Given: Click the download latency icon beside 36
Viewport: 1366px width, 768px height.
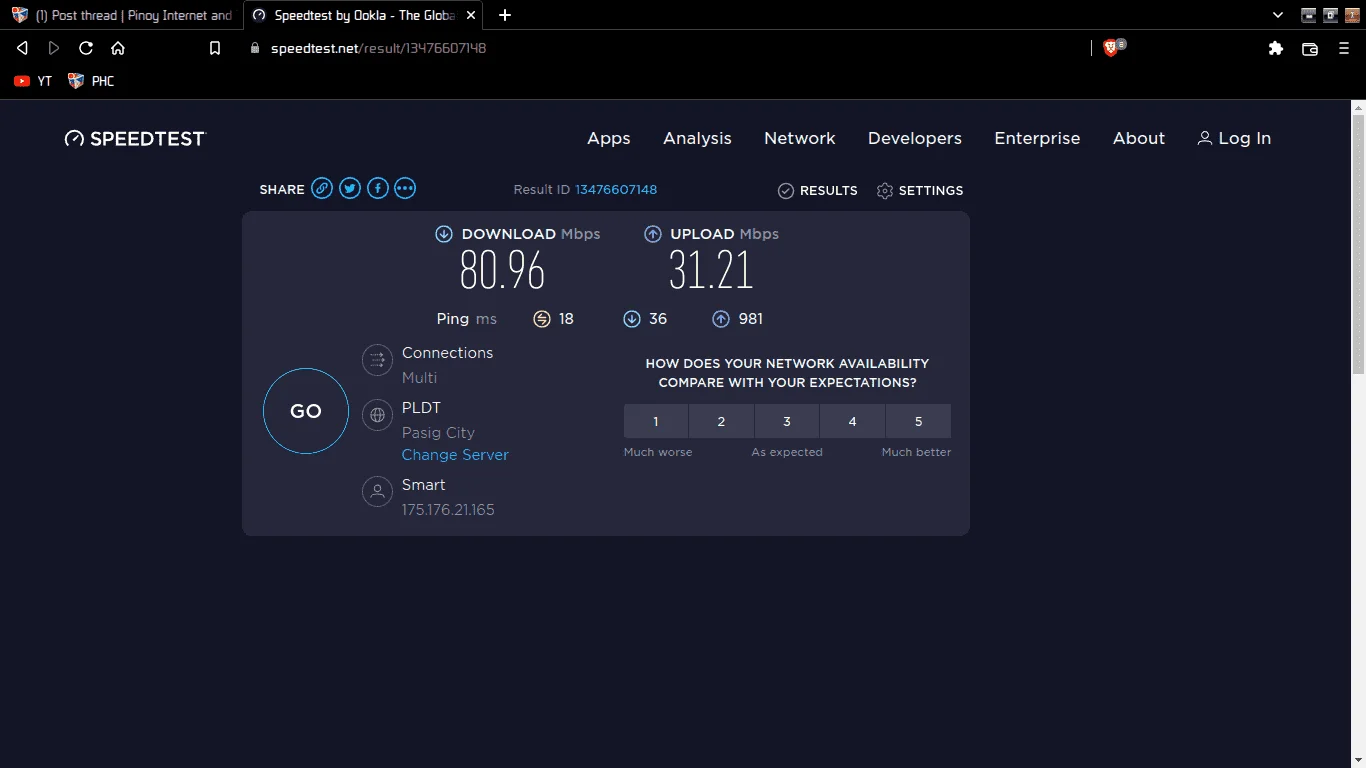Looking at the screenshot, I should (x=632, y=319).
